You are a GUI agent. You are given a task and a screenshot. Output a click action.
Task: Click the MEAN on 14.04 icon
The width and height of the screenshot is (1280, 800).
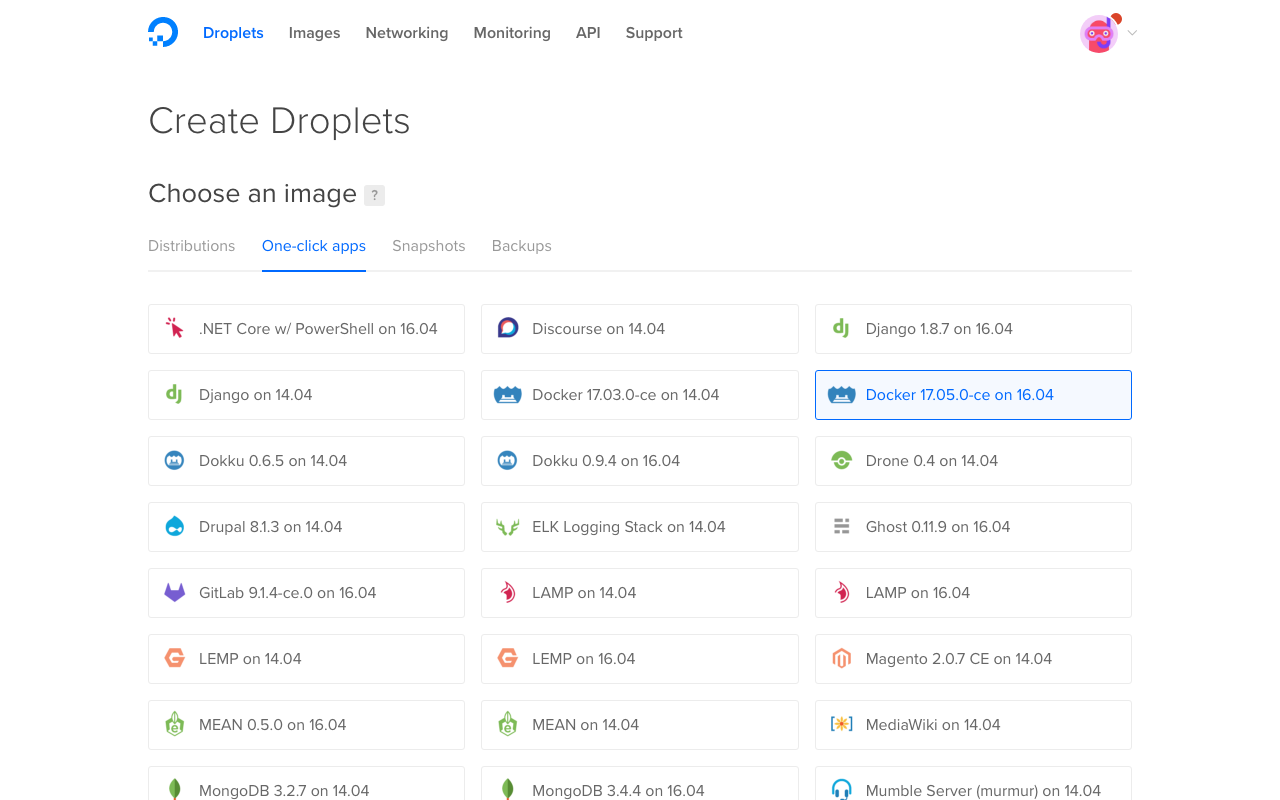click(x=508, y=724)
